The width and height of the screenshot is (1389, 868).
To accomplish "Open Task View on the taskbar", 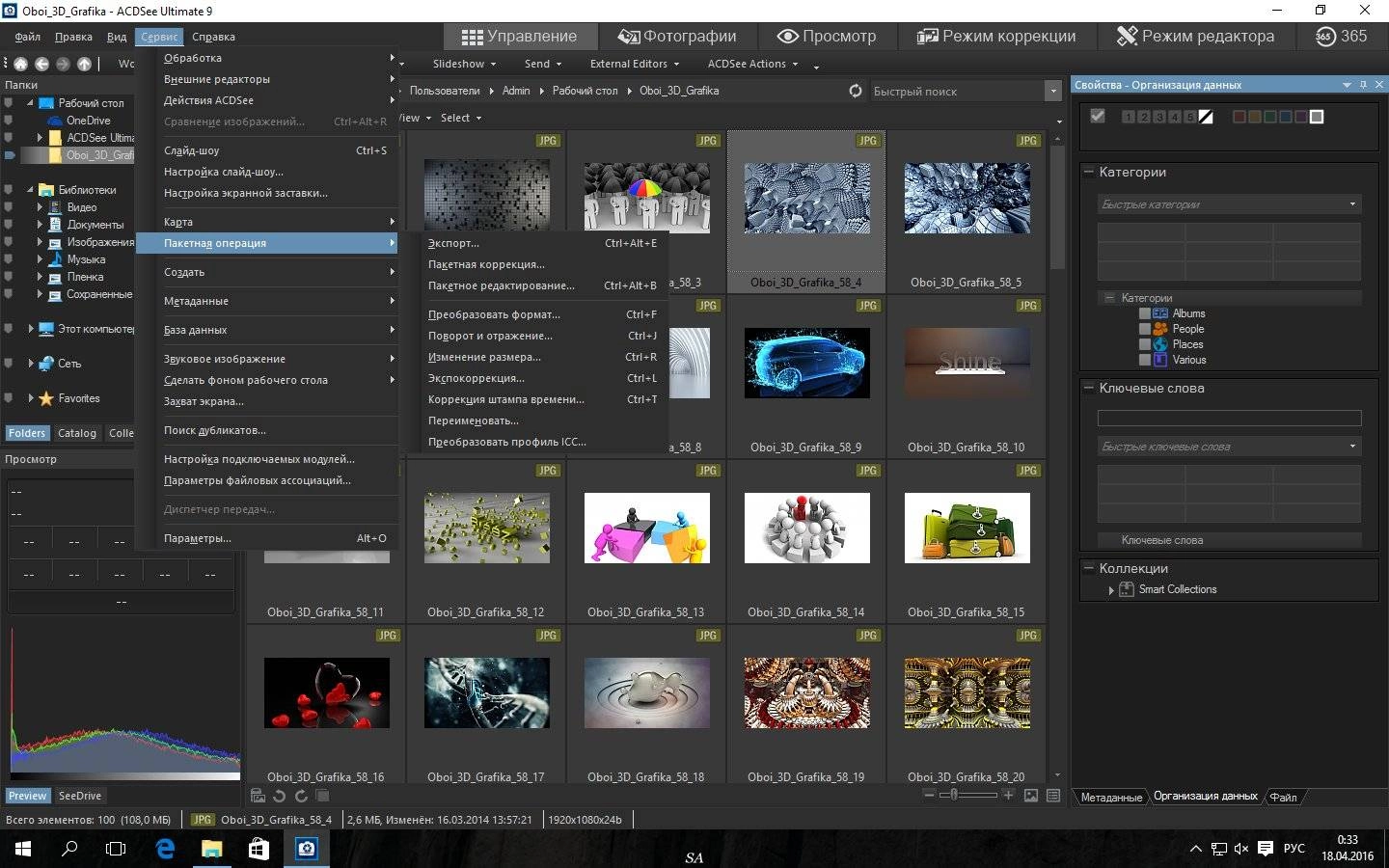I will coord(116,849).
